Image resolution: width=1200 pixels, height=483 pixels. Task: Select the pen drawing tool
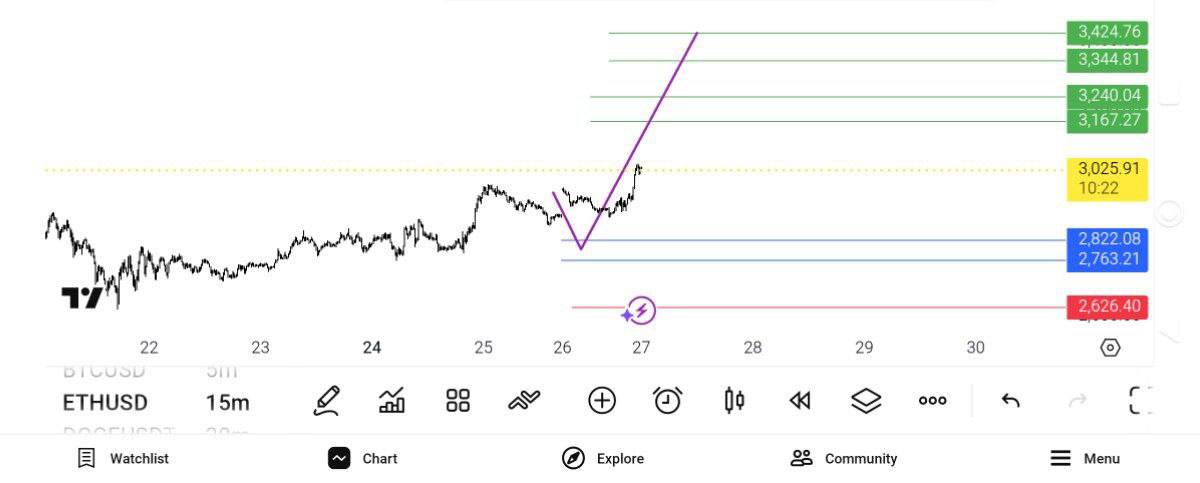tap(327, 401)
